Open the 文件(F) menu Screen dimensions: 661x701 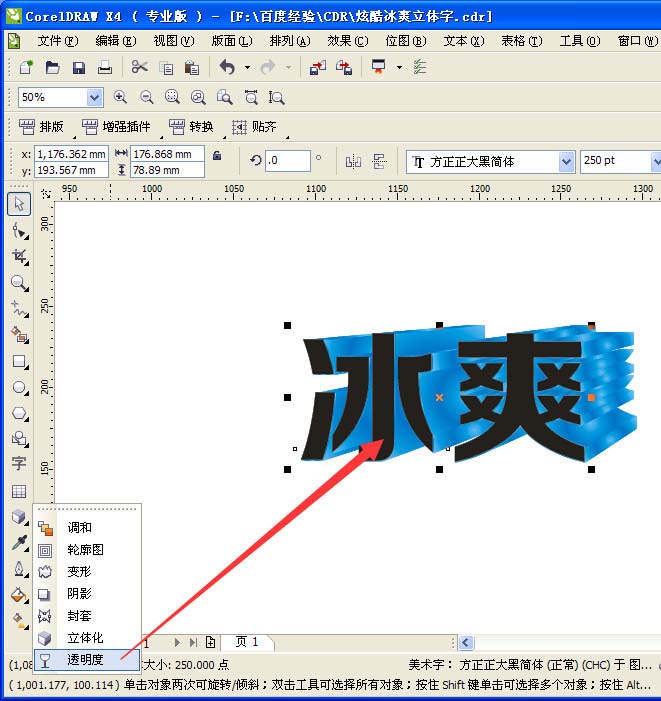pos(58,41)
